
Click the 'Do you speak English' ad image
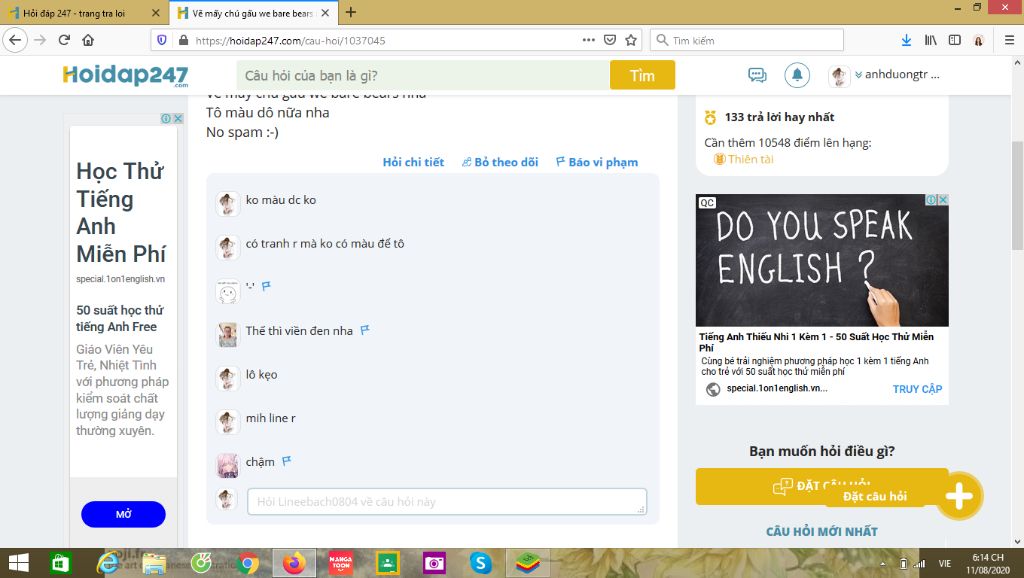822,260
